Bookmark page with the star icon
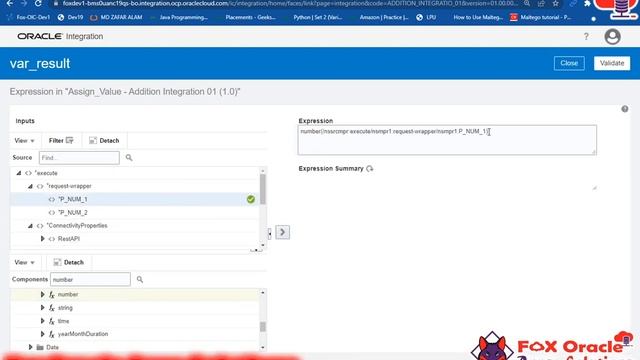 (556, 3)
